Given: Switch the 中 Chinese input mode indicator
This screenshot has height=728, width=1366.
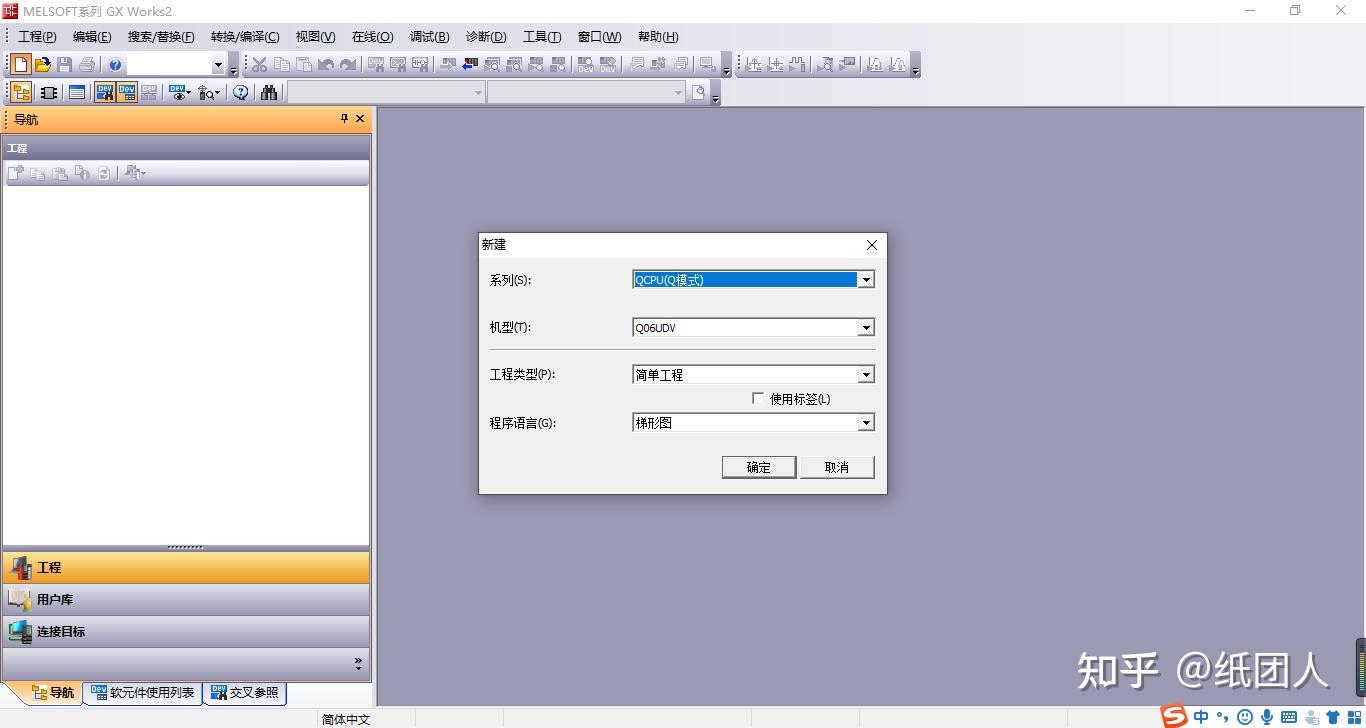Looking at the screenshot, I should point(1201,717).
